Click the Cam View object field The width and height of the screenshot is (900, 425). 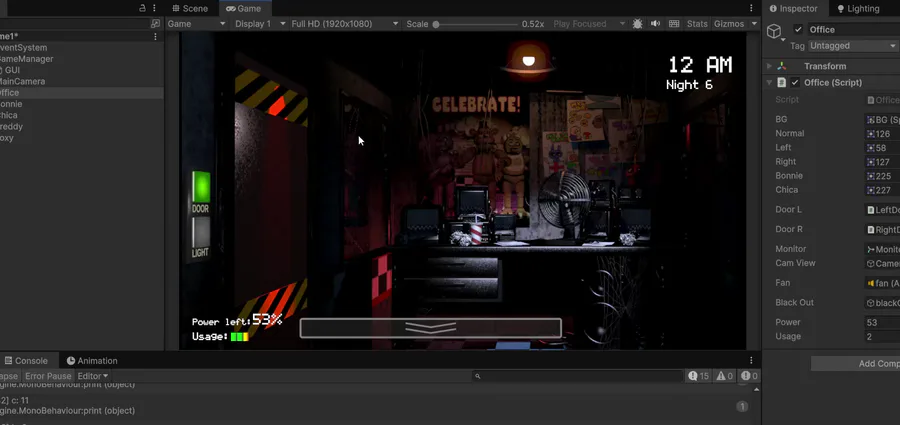pos(883,264)
